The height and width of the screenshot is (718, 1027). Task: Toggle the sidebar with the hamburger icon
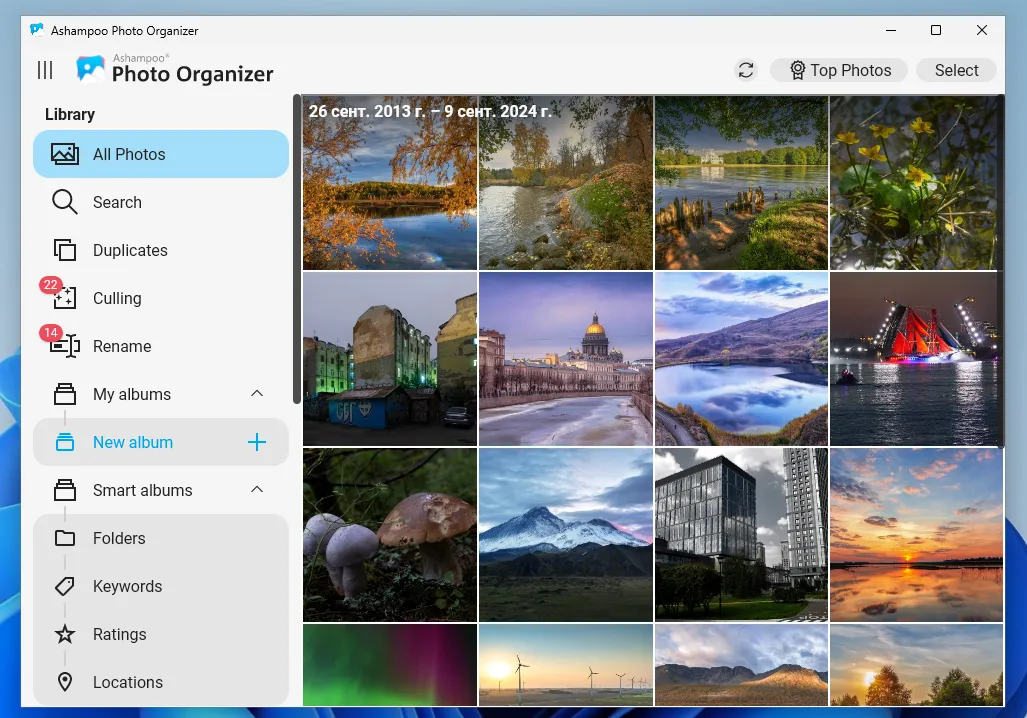click(44, 70)
